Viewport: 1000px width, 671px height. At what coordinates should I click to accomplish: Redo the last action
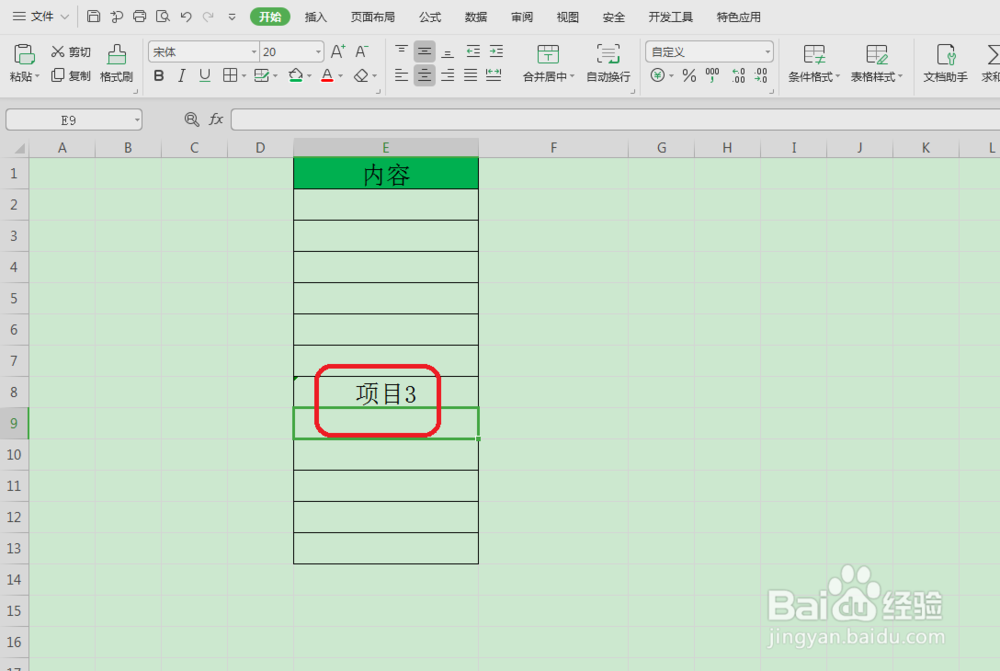click(x=208, y=17)
